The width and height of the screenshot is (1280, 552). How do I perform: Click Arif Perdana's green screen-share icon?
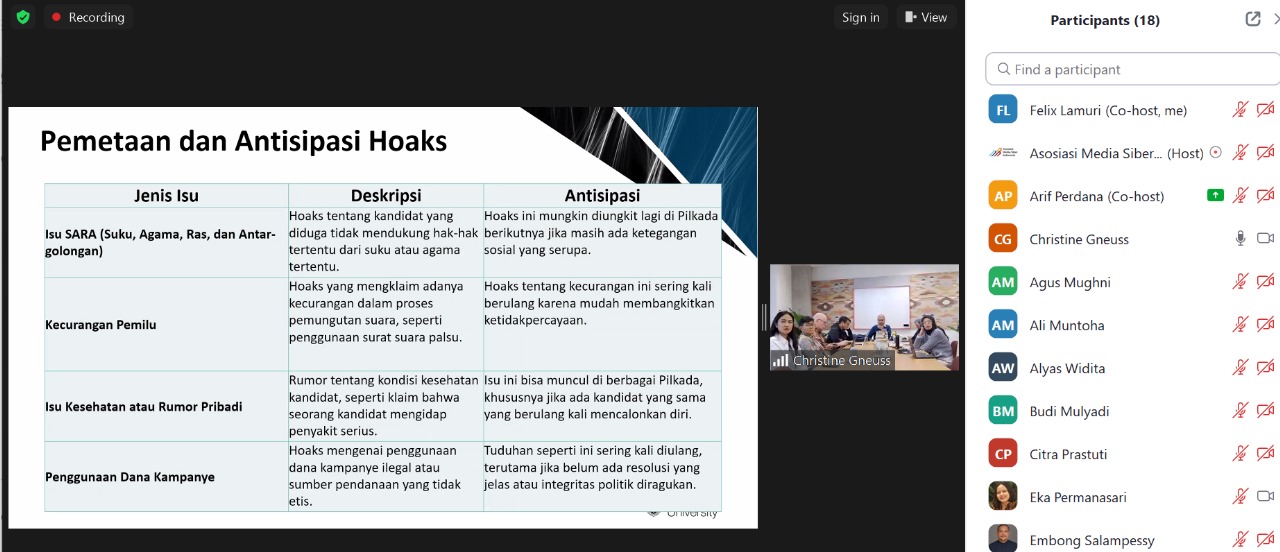1215,196
